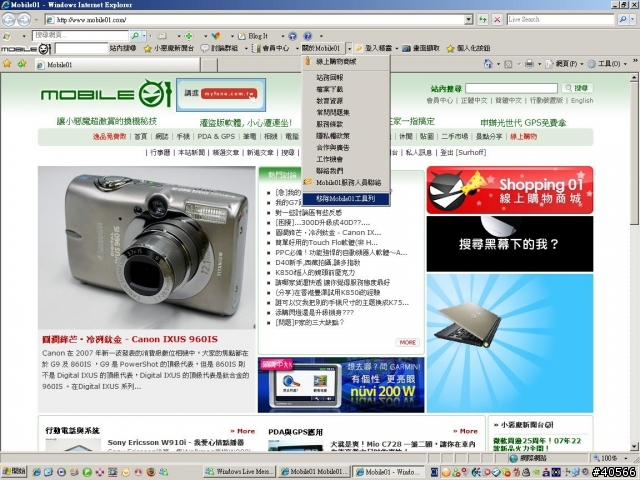Viewport: 640px width, 480px height.
Task: Click the RSS feeds icon
Action: pyautogui.click(x=508, y=64)
